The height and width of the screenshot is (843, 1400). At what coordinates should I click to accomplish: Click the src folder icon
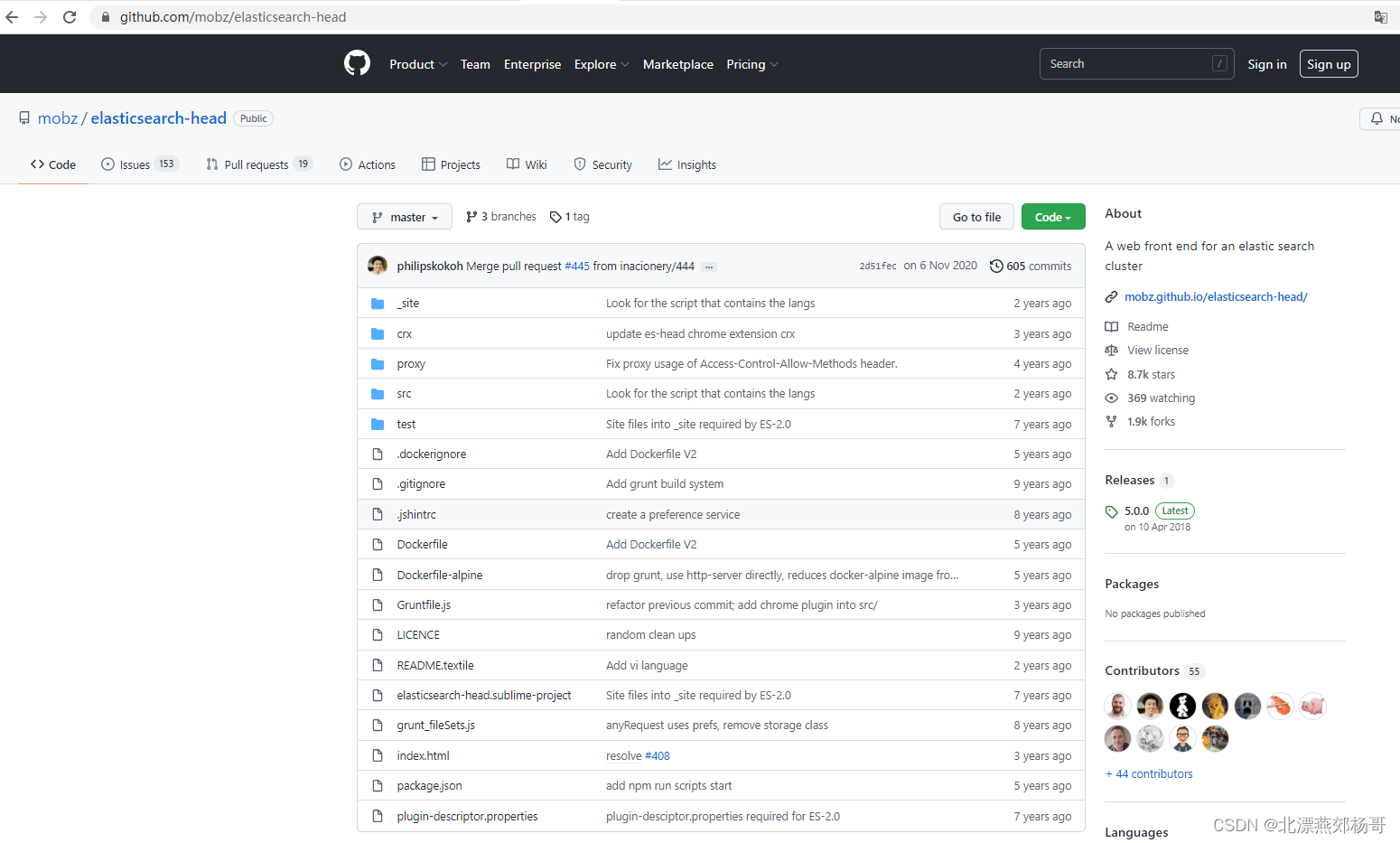(378, 394)
